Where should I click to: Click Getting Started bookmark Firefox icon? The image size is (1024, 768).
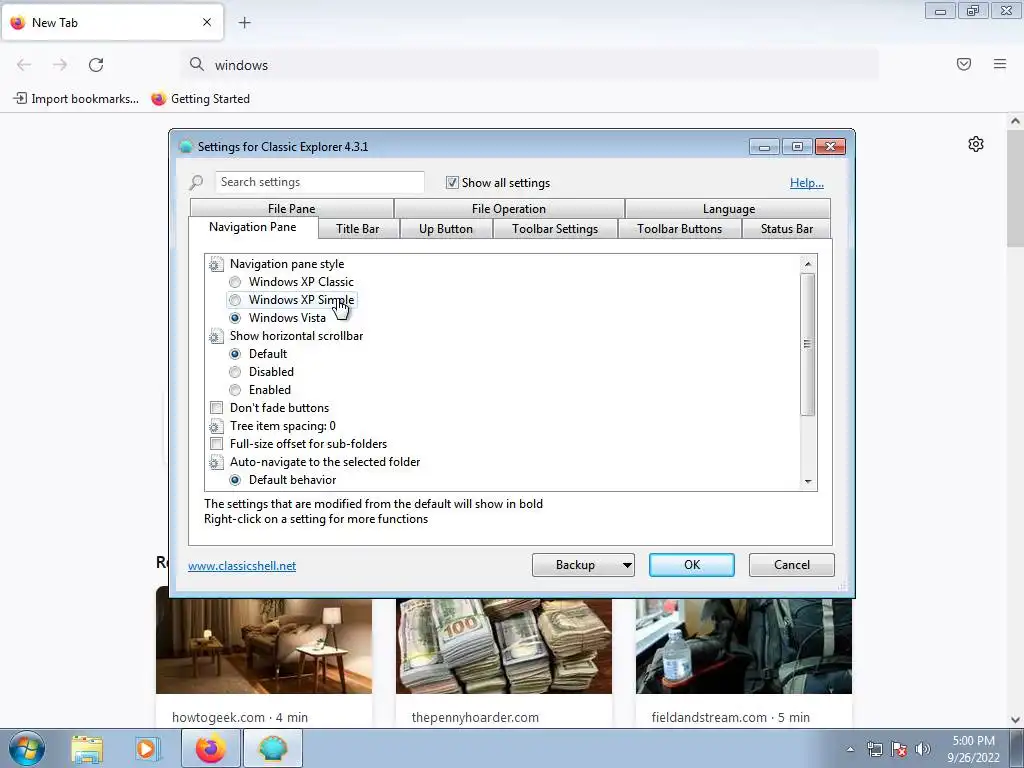click(x=159, y=99)
